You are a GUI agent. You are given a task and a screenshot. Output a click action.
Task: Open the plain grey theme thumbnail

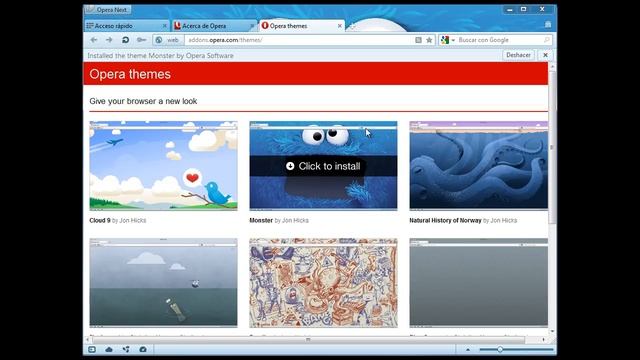479,283
